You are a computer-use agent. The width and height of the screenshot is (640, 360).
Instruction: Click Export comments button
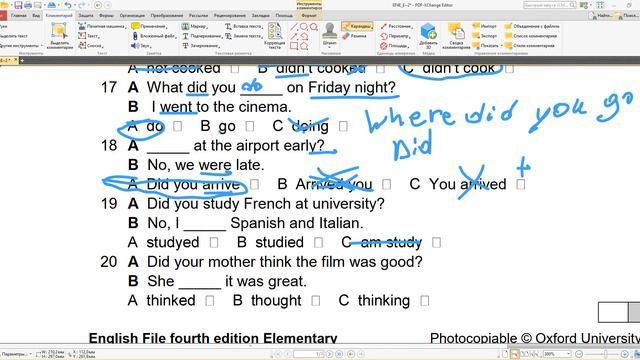point(484,36)
